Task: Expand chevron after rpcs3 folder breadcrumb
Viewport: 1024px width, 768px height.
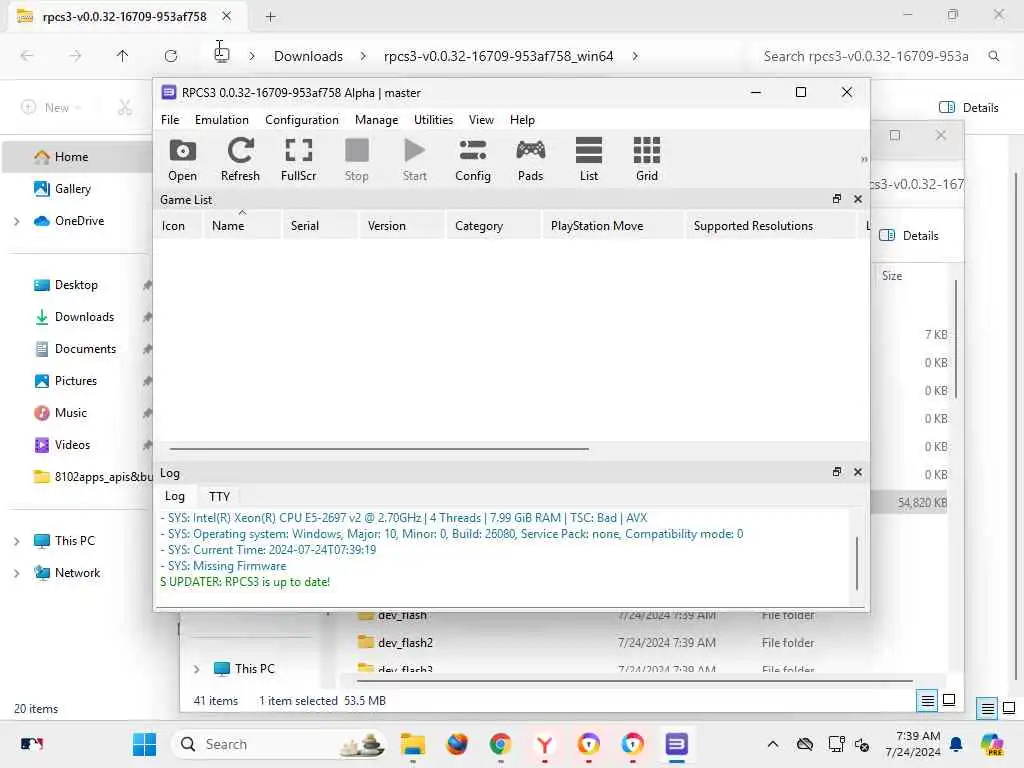Action: pyautogui.click(x=635, y=56)
